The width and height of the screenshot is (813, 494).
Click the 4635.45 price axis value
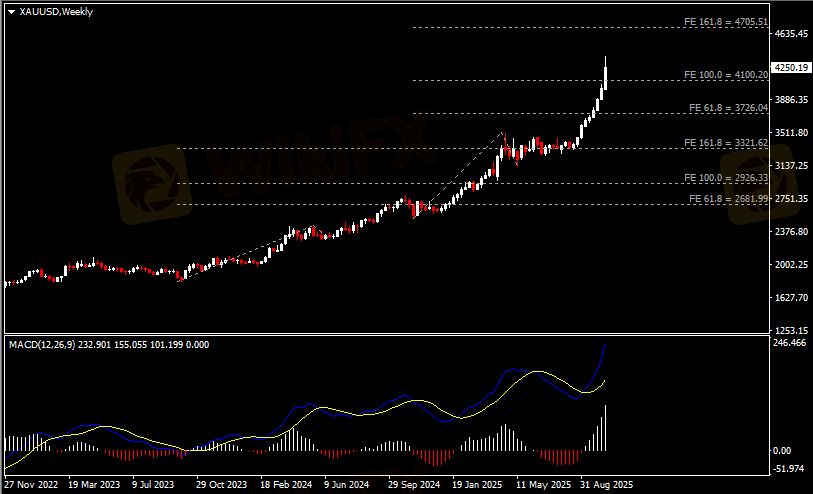coord(791,34)
